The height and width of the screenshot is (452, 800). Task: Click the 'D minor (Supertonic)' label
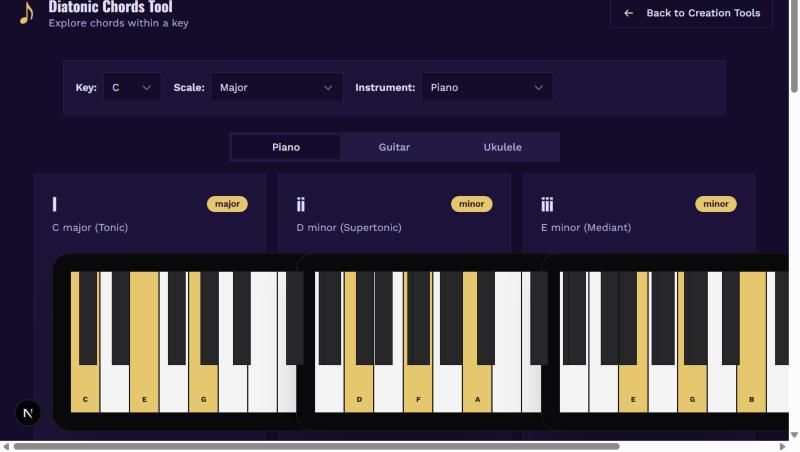click(x=349, y=228)
